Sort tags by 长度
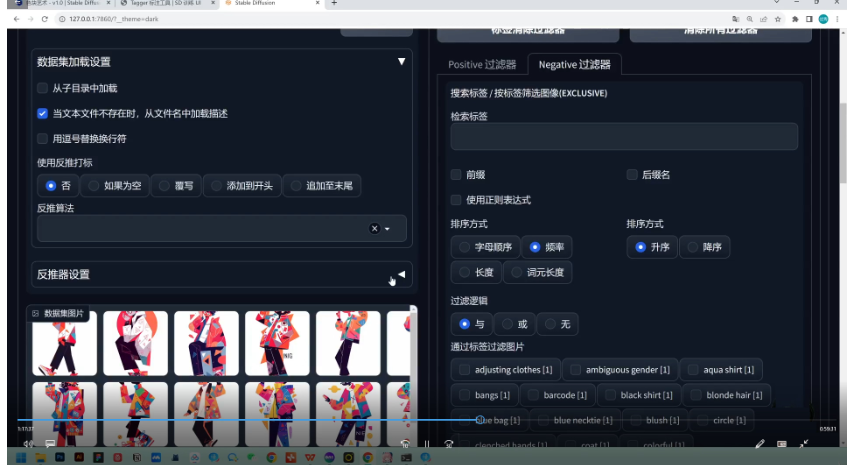848x465 pixels. [464, 272]
